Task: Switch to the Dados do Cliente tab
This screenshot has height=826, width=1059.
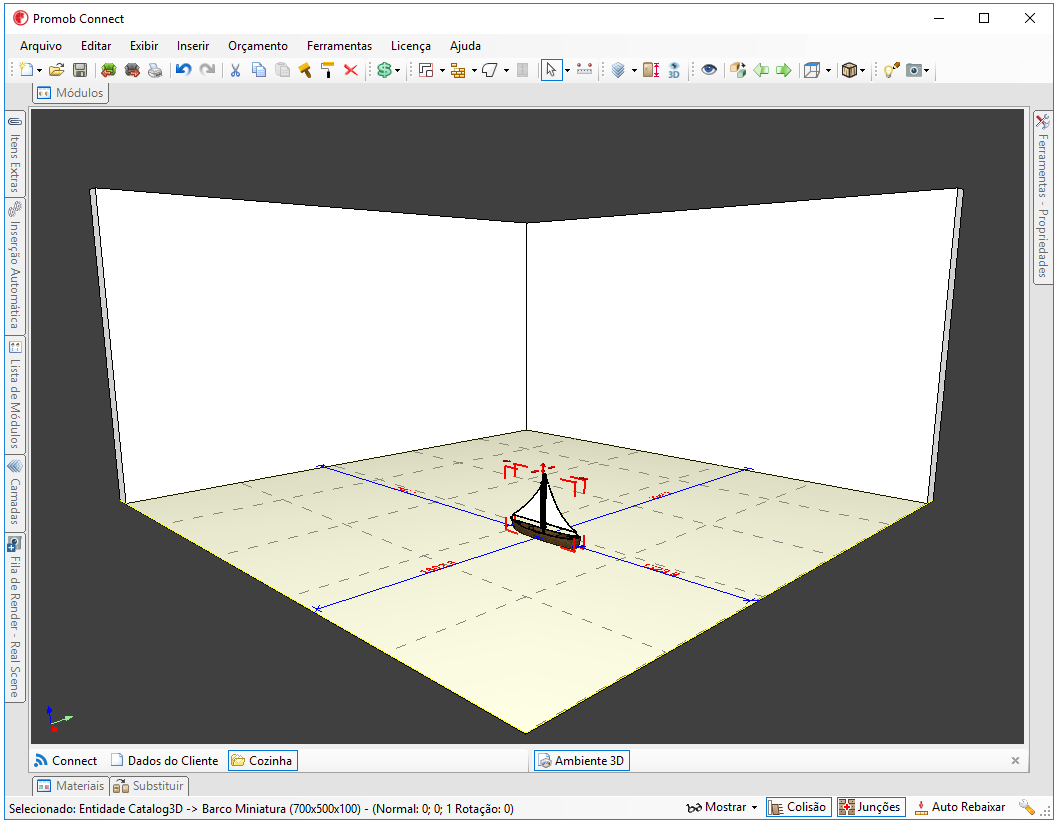Action: click(x=165, y=760)
